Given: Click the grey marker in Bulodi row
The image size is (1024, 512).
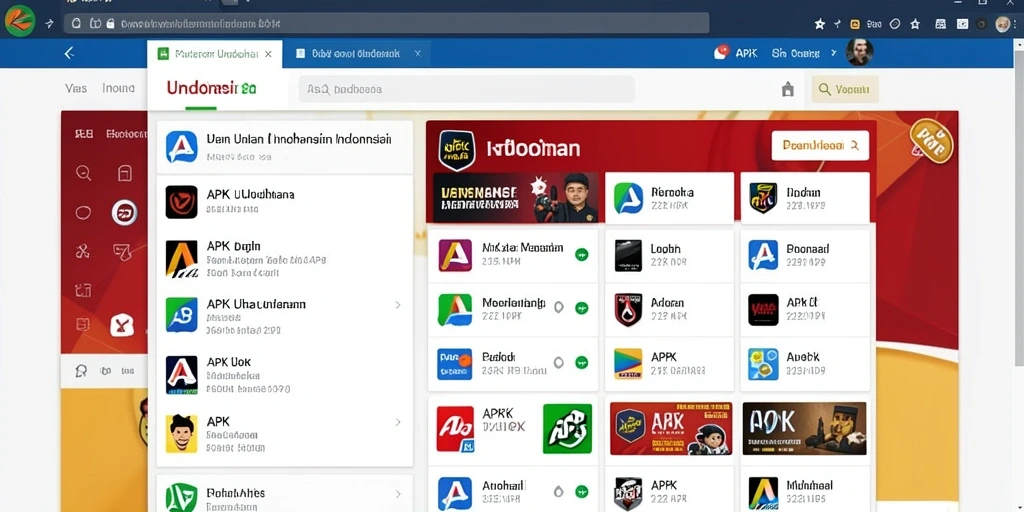Looking at the screenshot, I should (x=558, y=362).
